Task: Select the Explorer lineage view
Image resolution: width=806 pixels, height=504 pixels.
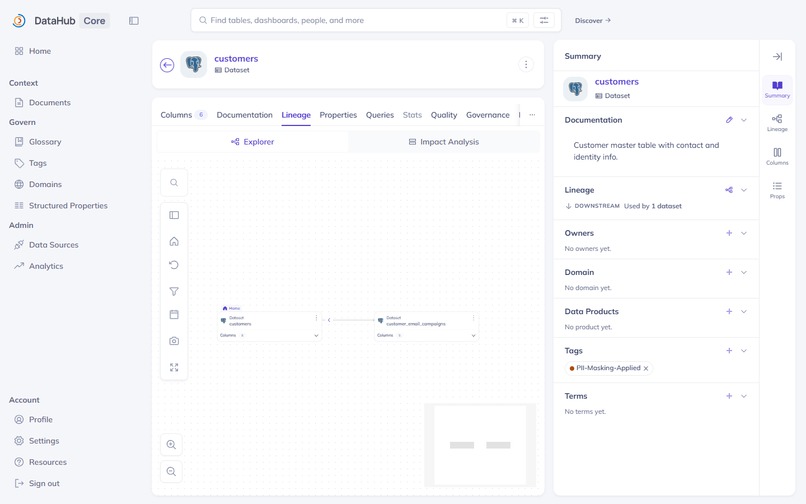Action: coord(252,141)
